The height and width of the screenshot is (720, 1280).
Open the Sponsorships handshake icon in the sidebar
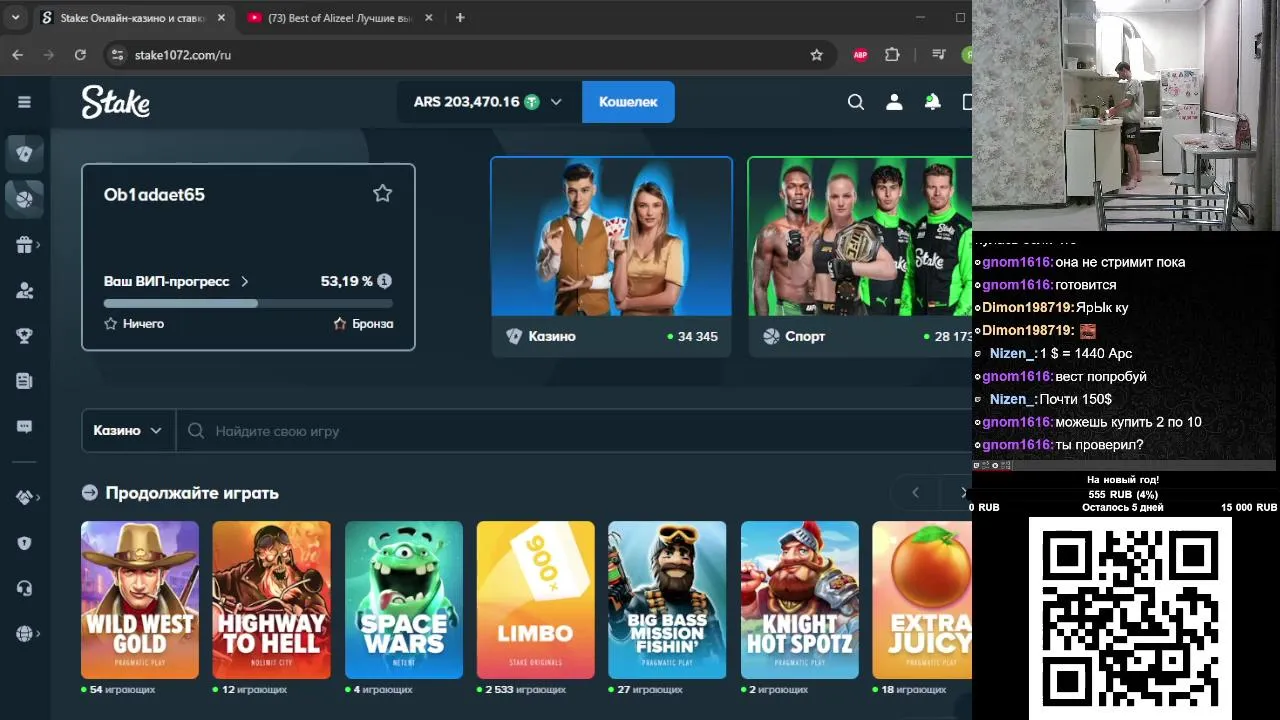(25, 497)
